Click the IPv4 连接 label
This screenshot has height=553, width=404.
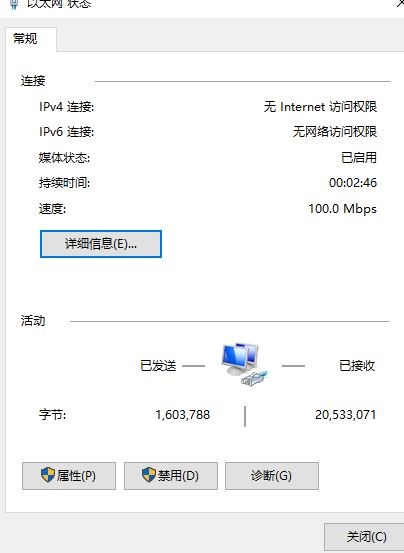[x=66, y=107]
